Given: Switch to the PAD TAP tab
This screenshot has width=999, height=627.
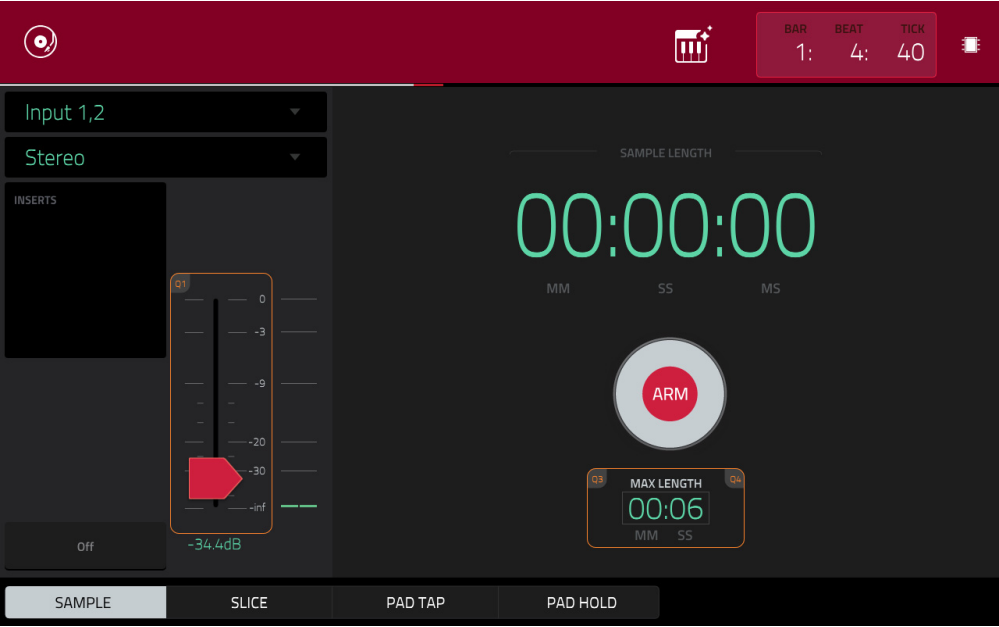Looking at the screenshot, I should (415, 602).
